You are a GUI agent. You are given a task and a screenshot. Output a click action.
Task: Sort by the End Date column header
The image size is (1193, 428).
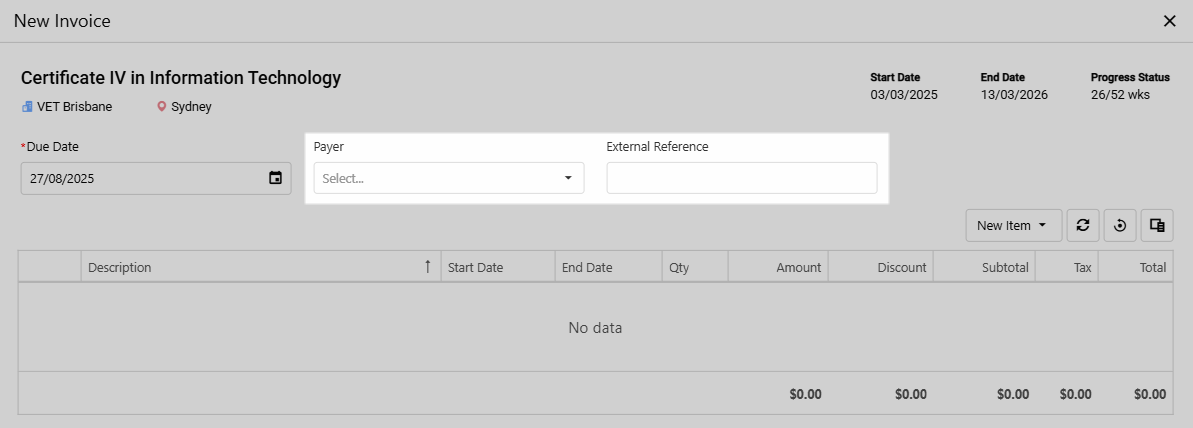587,267
